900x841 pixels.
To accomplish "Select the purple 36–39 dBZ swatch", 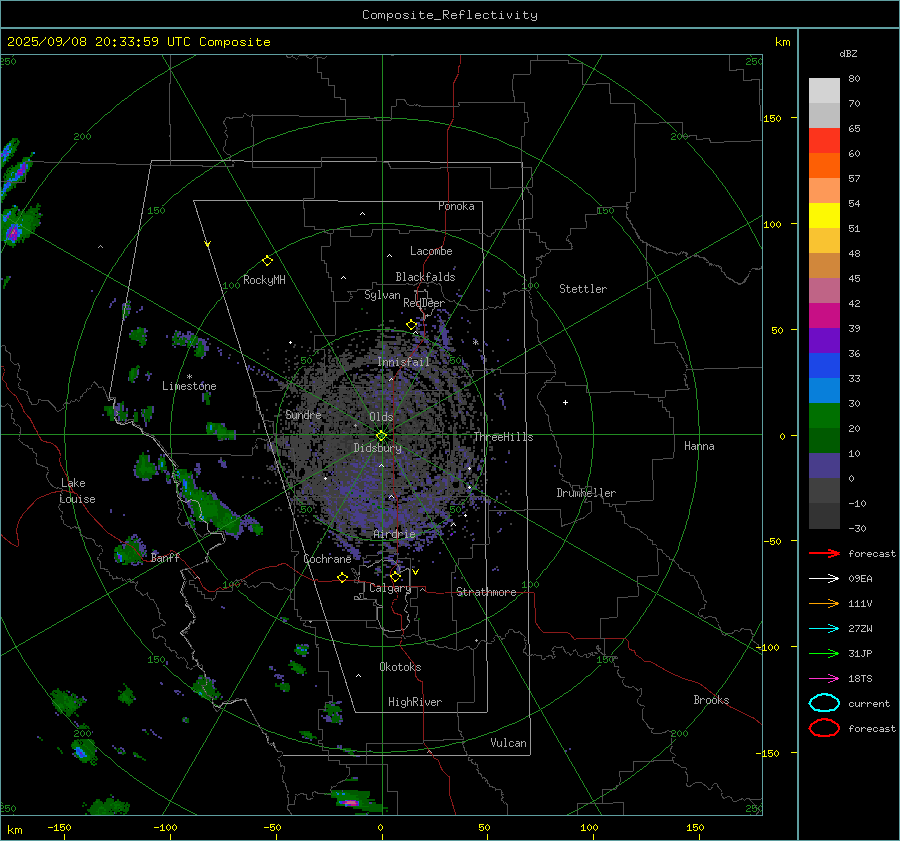I will pyautogui.click(x=824, y=340).
